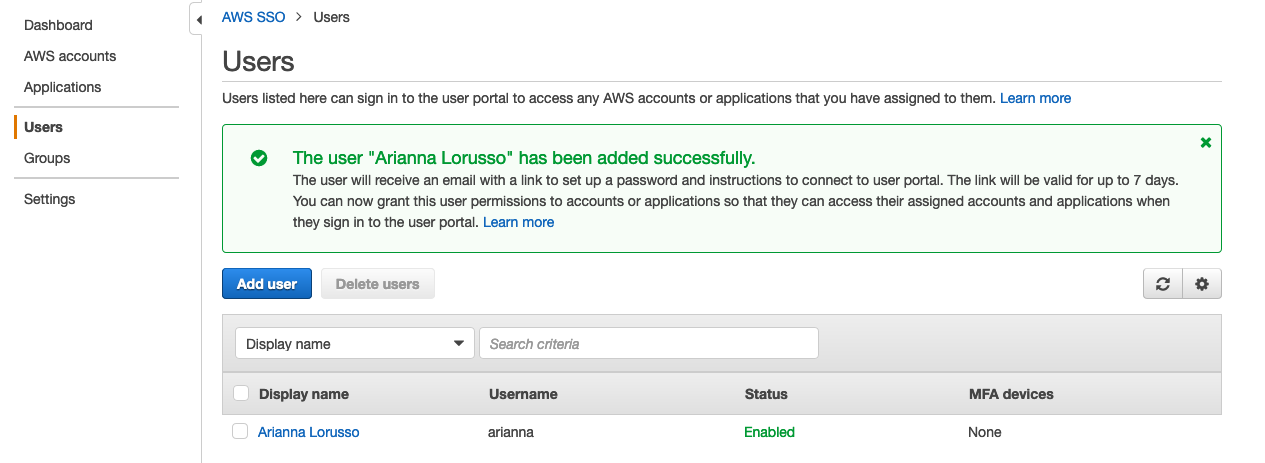The width and height of the screenshot is (1265, 463).
Task: Go to Dashboard in sidebar
Action: click(x=58, y=25)
